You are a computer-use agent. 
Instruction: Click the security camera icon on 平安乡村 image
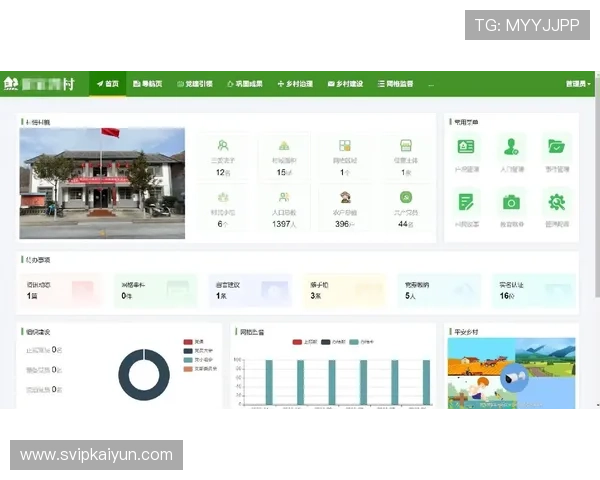[514, 377]
